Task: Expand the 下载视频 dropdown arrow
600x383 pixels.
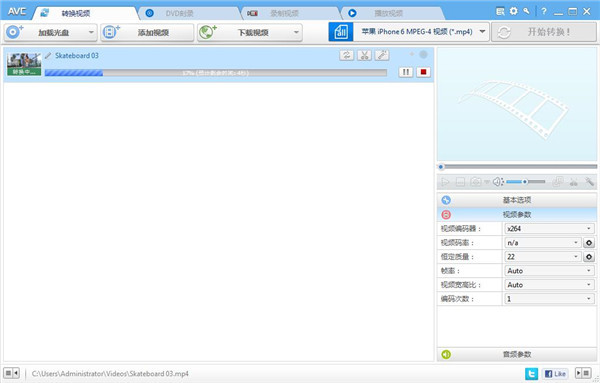Action: tap(296, 32)
